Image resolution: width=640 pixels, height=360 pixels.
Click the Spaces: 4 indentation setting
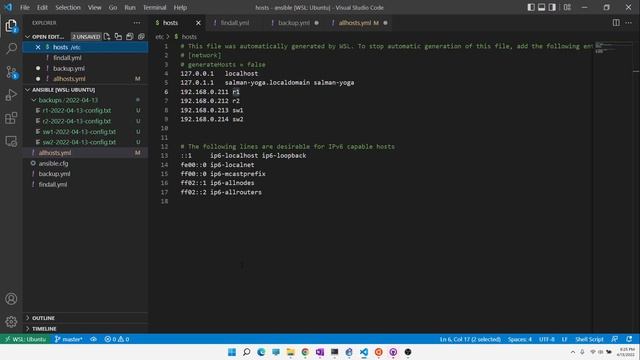[520, 339]
